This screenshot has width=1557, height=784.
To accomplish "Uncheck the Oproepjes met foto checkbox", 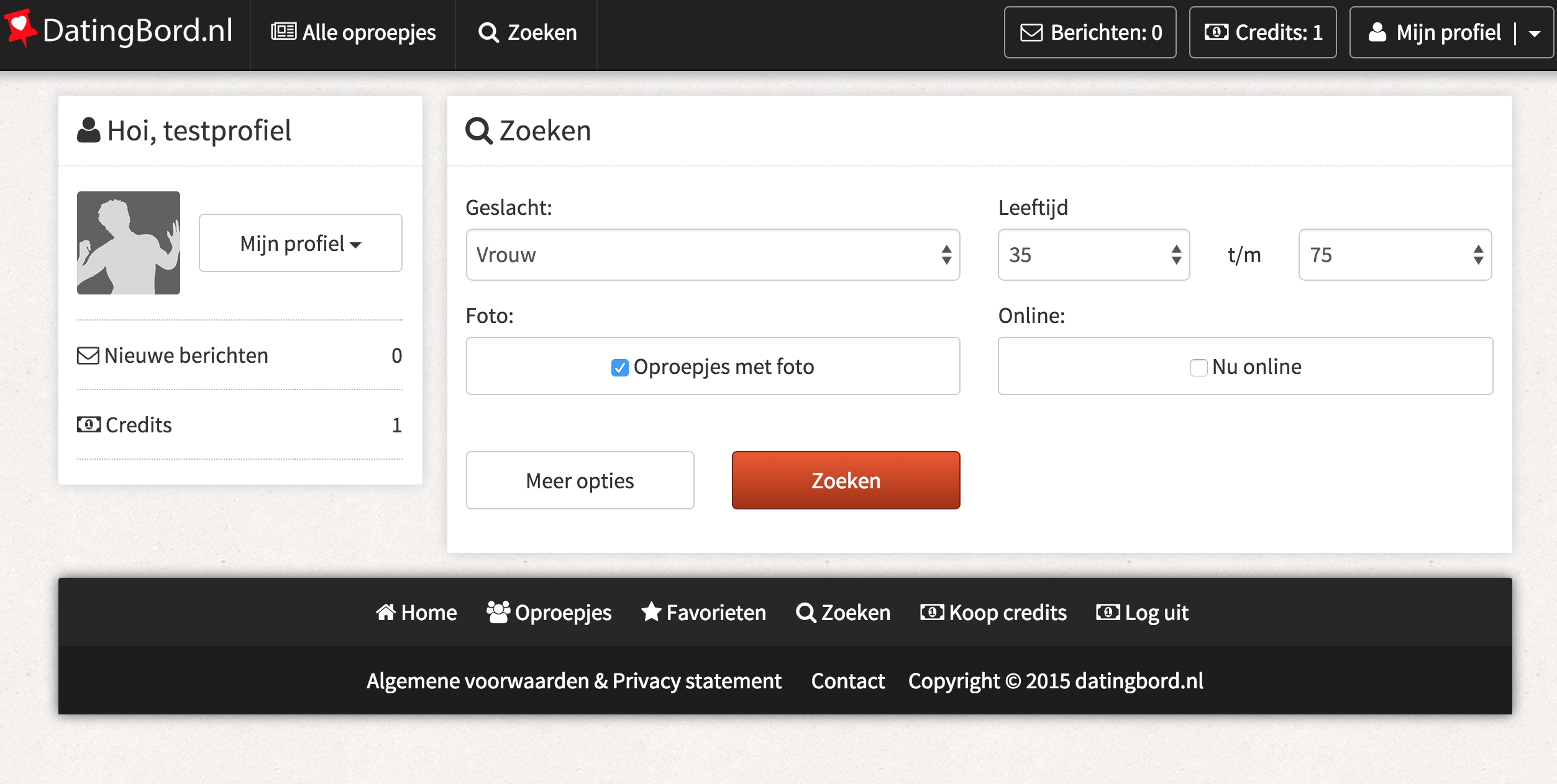I will pyautogui.click(x=619, y=367).
